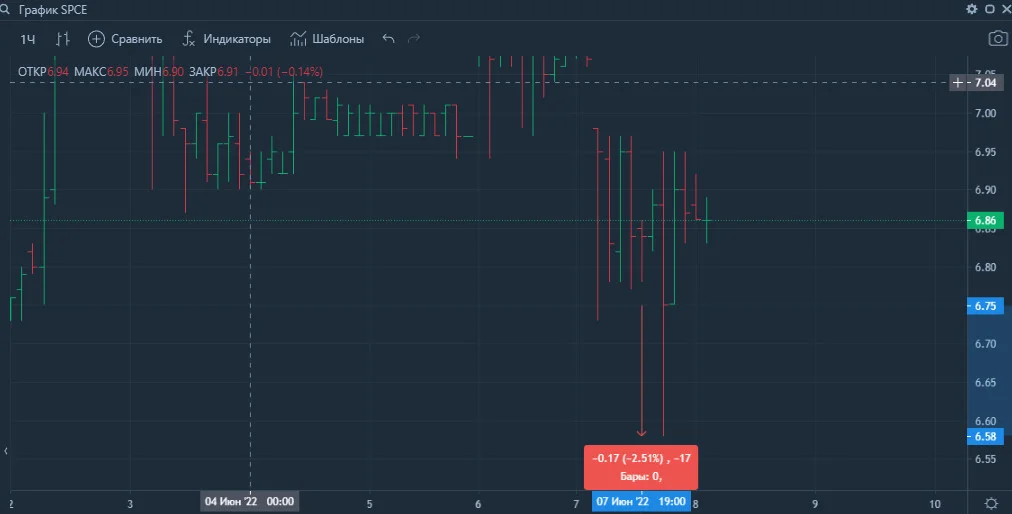Change the bar chart style

coord(63,39)
